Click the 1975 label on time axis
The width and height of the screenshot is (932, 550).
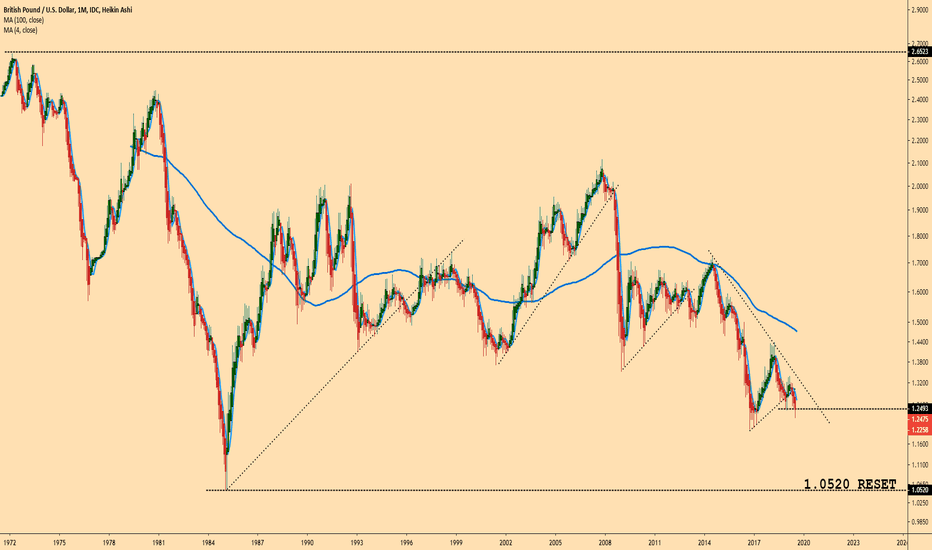click(x=59, y=542)
